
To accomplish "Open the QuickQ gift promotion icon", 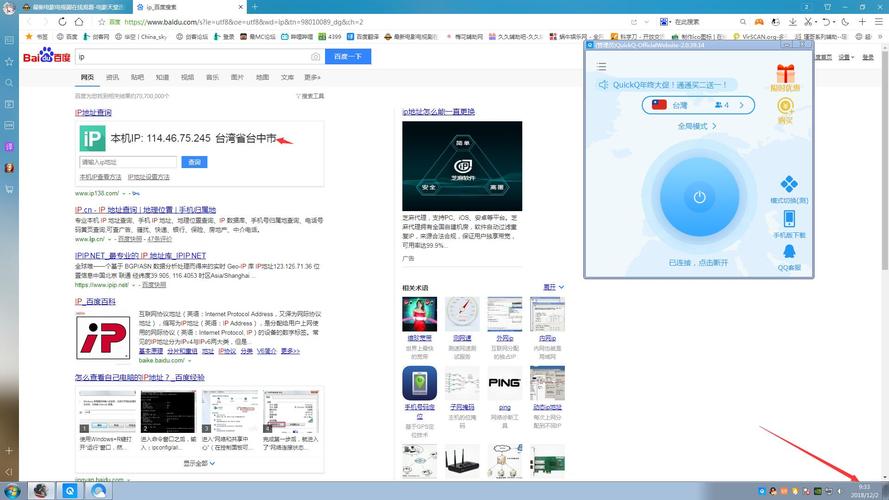I will [x=785, y=74].
